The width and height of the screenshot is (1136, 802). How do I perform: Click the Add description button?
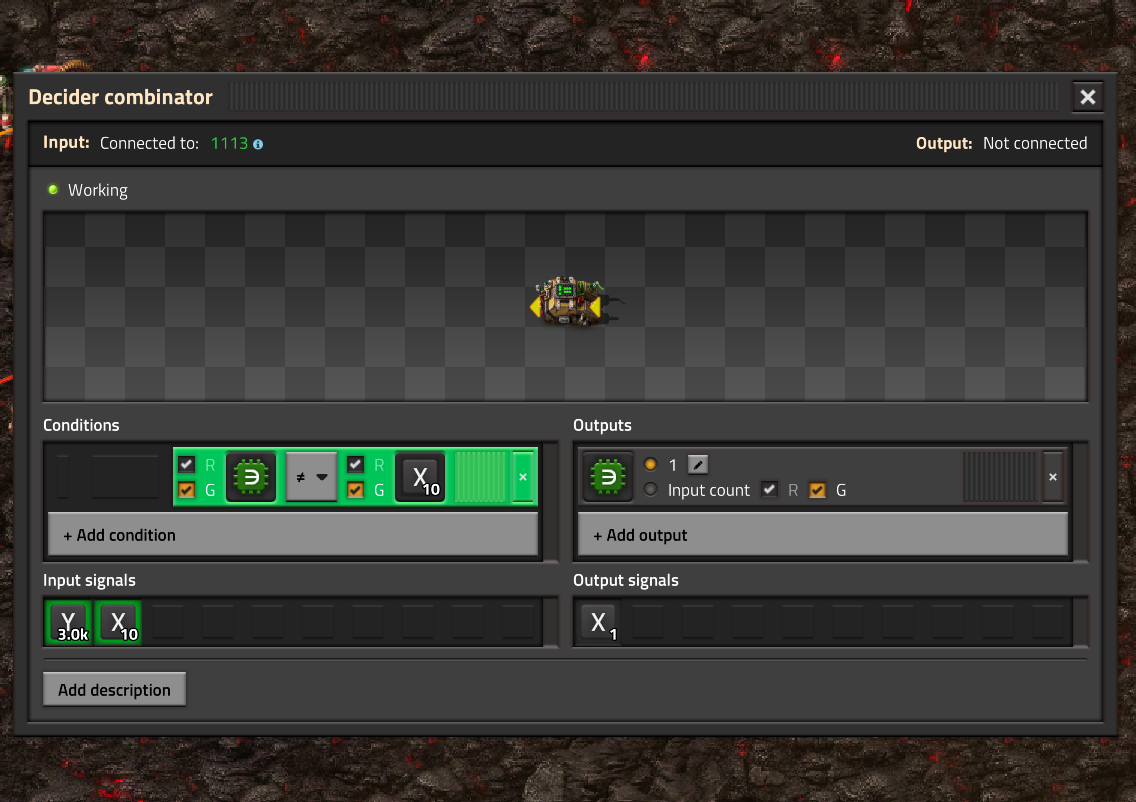(x=114, y=689)
